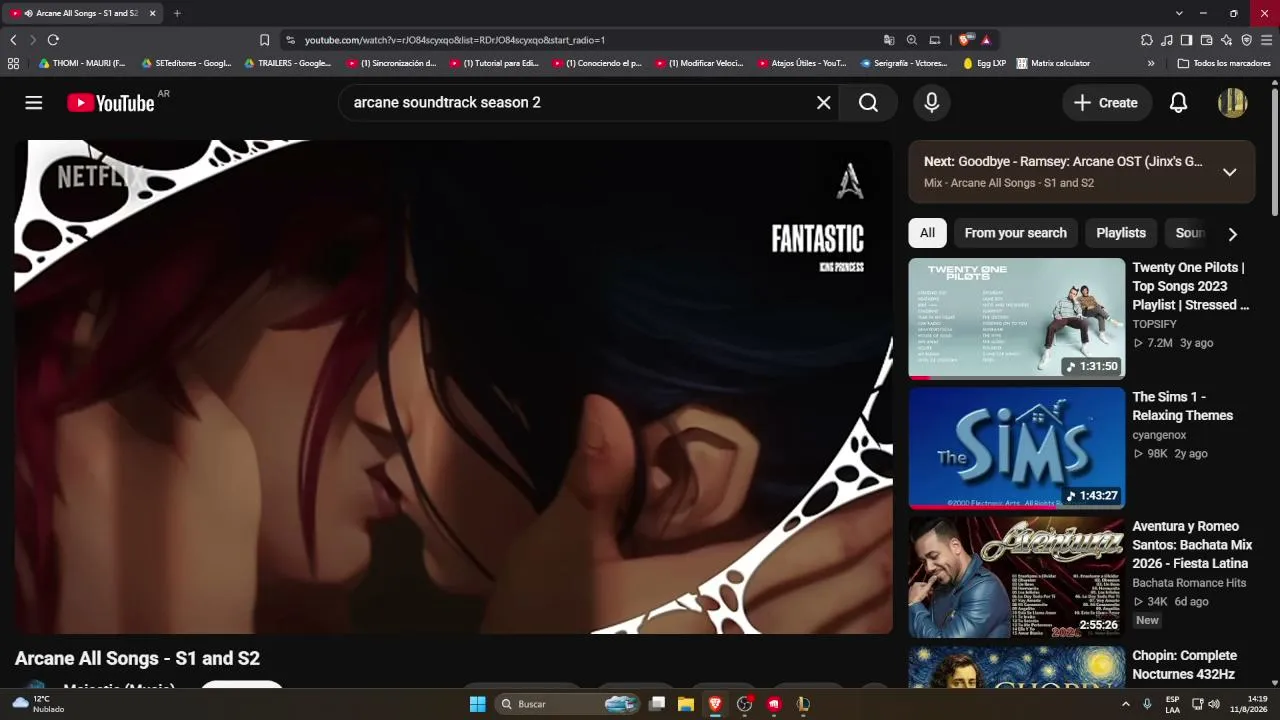Close the Arcane All Songs tab
This screenshot has width=1280, height=720.
(x=153, y=13)
